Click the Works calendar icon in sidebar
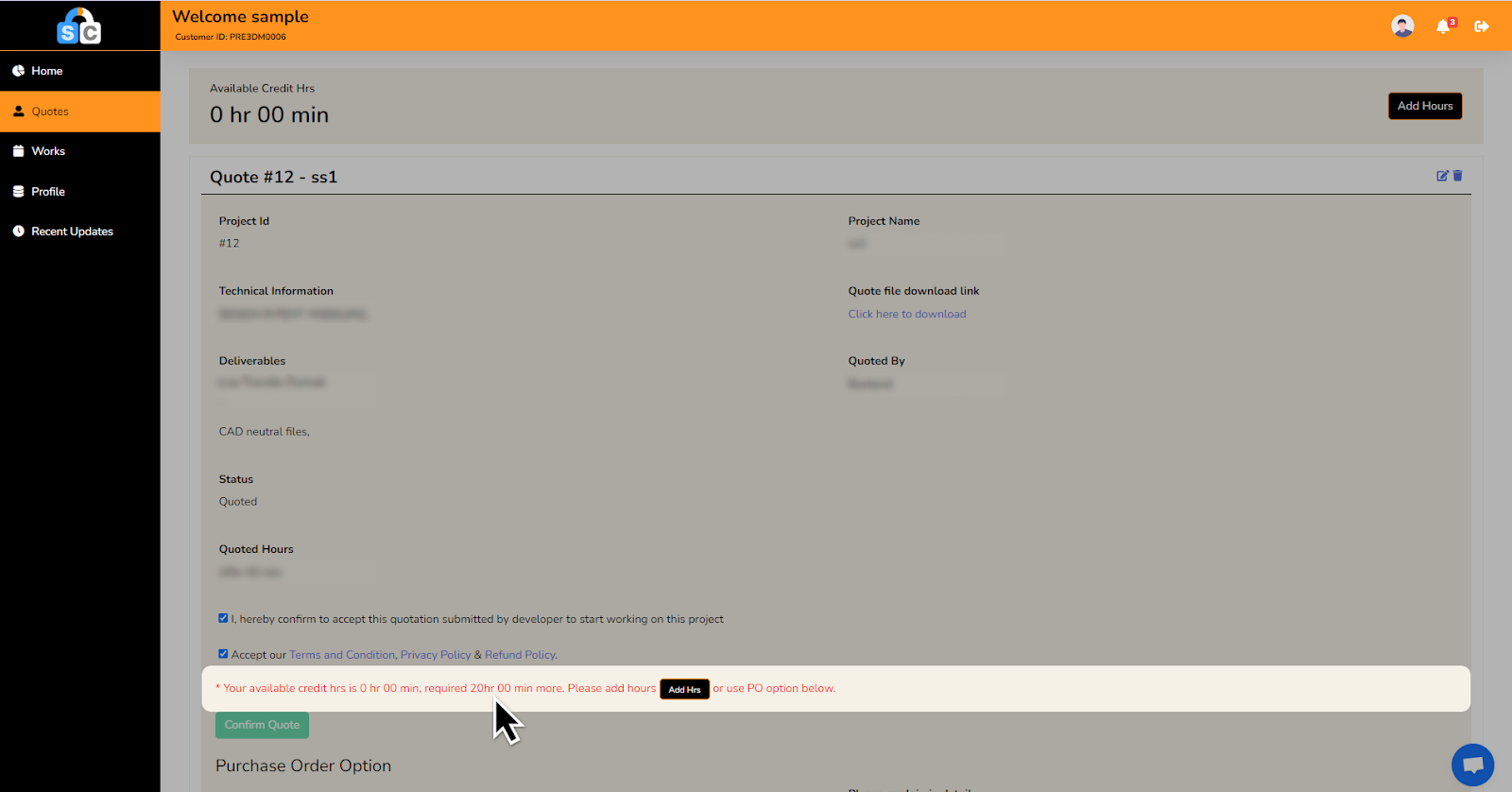 18,151
